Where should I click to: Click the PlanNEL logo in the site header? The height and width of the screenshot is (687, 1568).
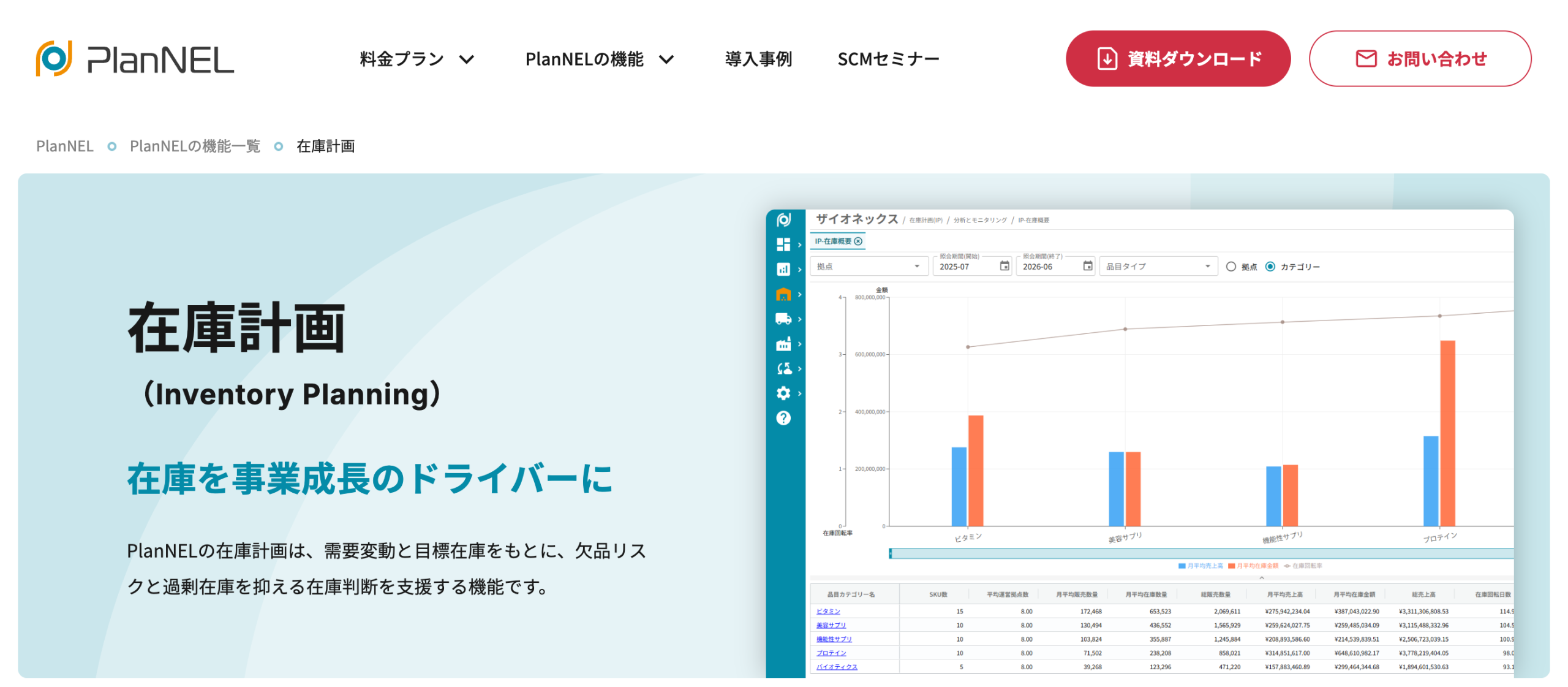pyautogui.click(x=135, y=59)
